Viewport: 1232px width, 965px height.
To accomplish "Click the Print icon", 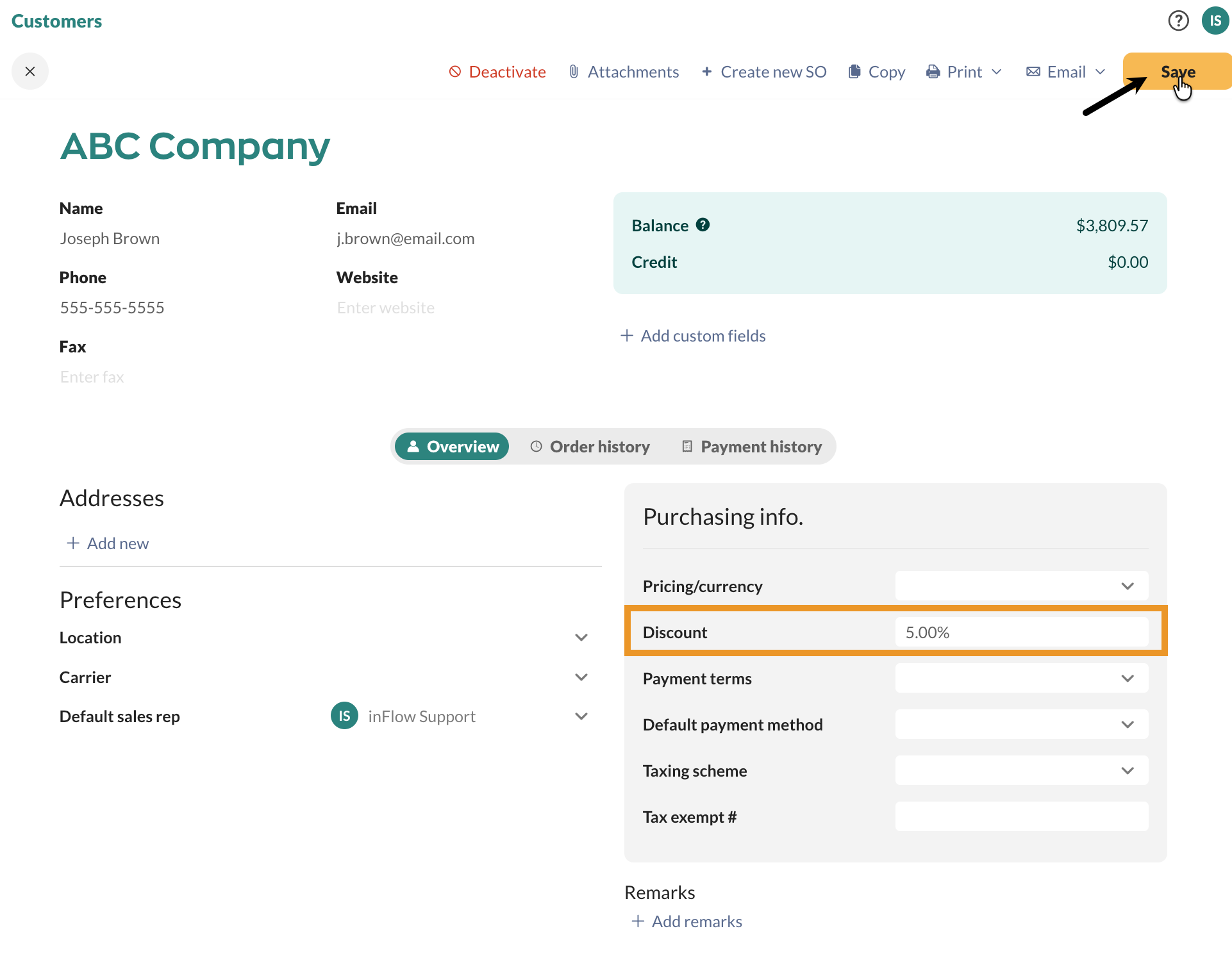I will click(933, 71).
